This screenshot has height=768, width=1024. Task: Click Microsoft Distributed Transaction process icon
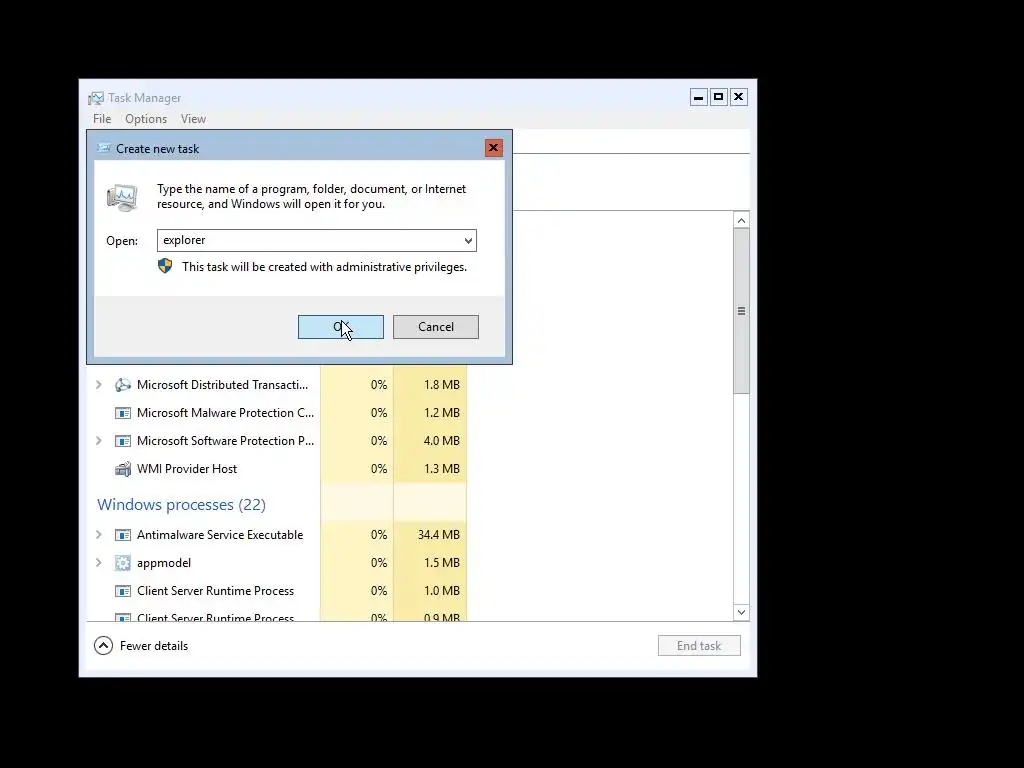123,385
